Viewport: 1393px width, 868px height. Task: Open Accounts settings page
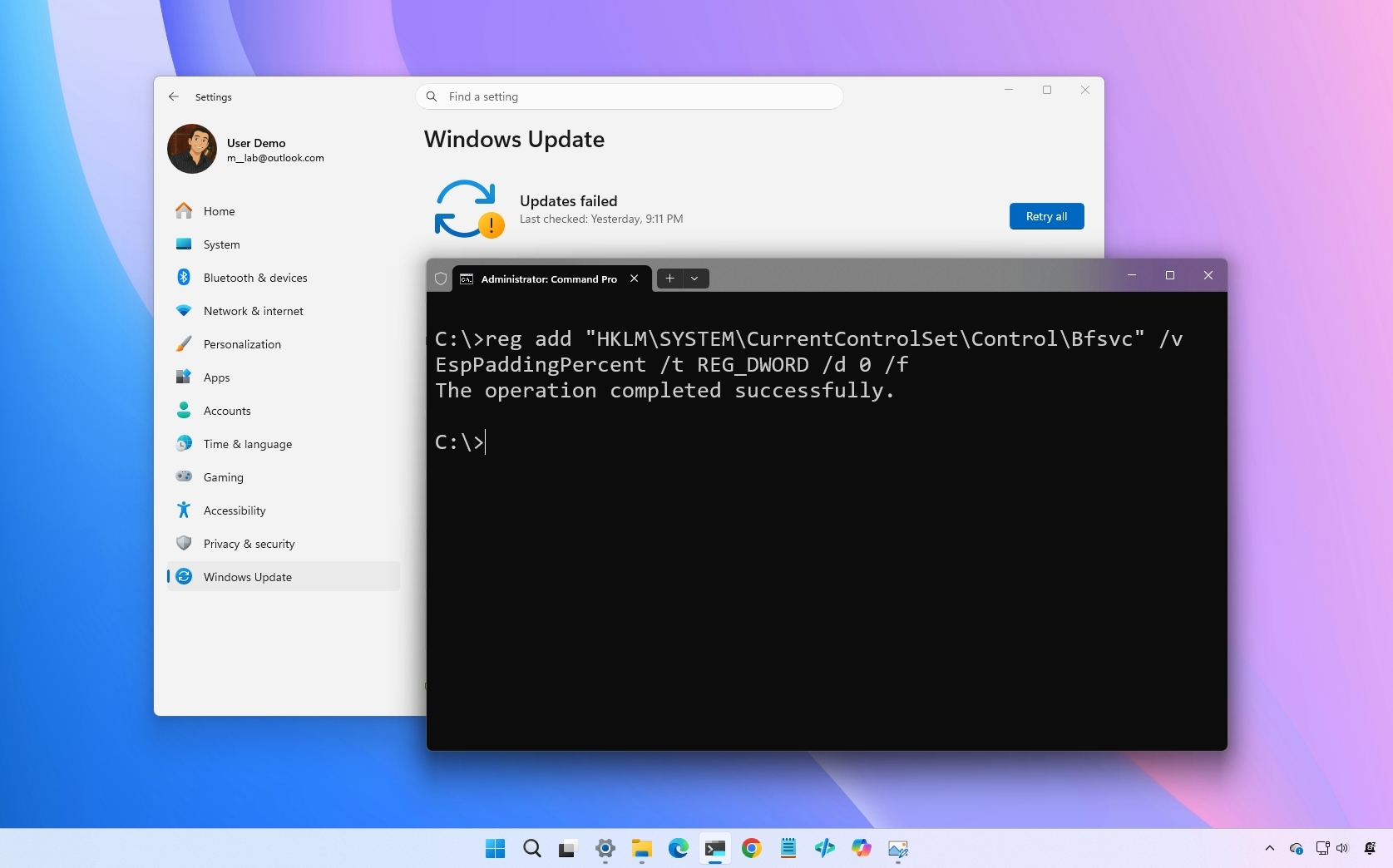coord(283,411)
